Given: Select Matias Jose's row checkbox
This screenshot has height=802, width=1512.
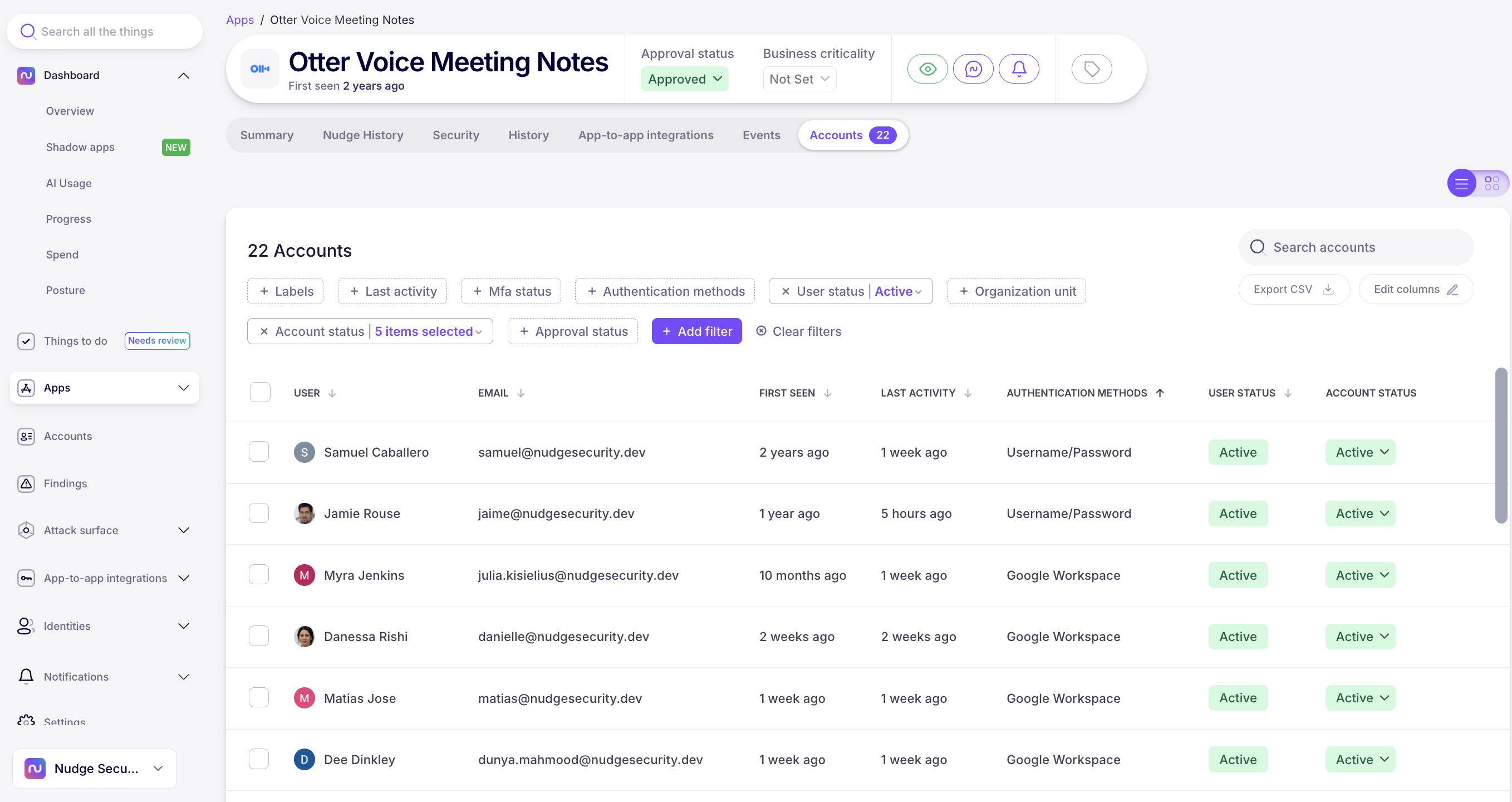Looking at the screenshot, I should click(x=259, y=697).
